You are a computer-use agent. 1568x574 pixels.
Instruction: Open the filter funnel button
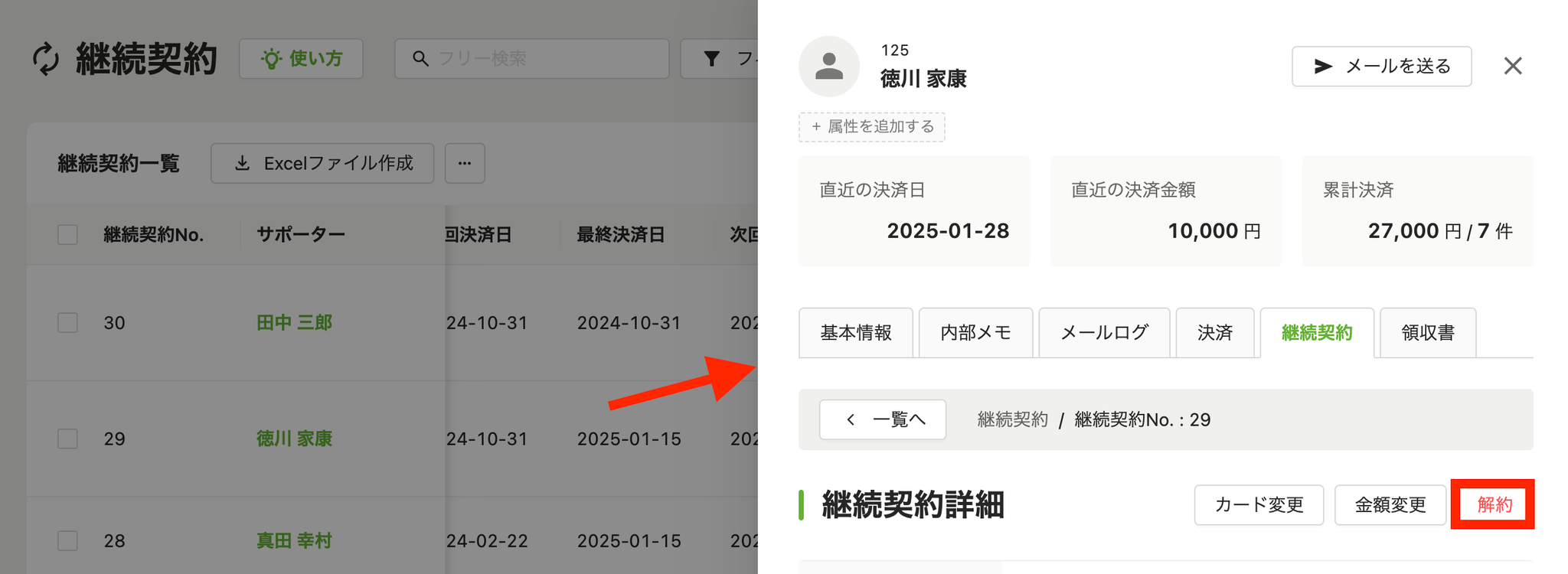720,59
